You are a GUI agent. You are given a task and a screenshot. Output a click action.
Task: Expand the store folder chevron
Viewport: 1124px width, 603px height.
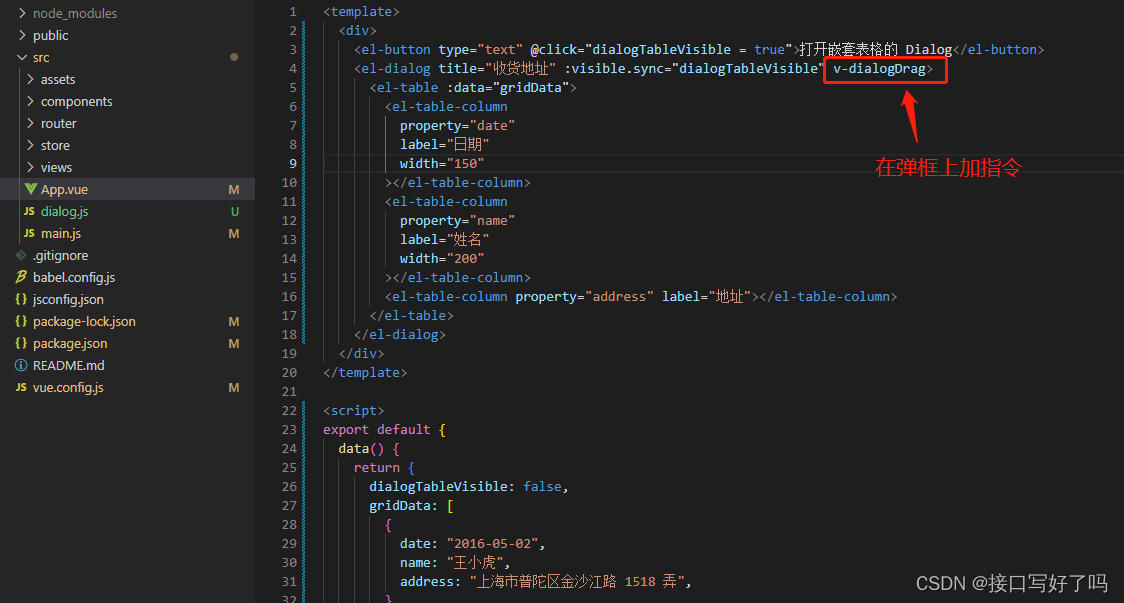coord(30,146)
